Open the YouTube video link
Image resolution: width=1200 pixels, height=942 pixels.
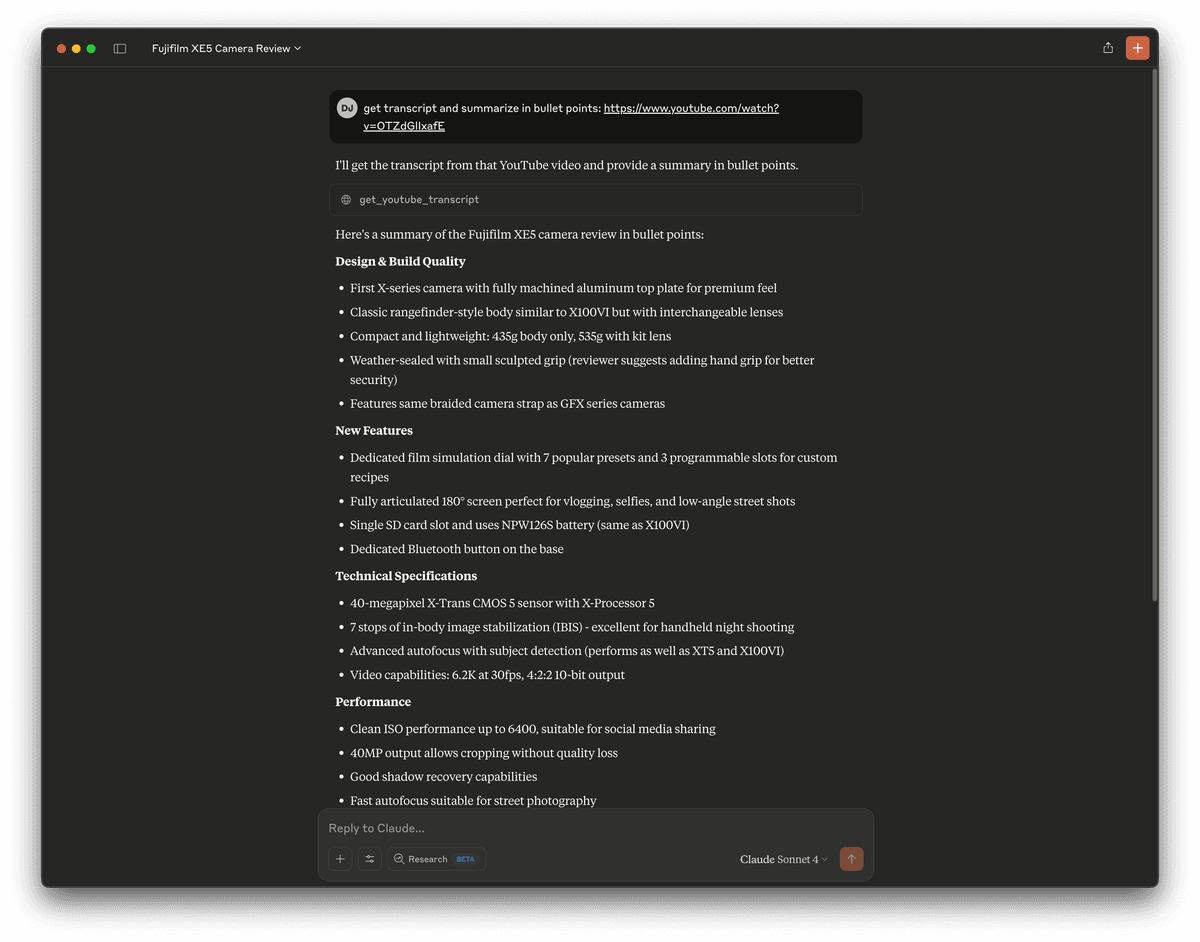(x=571, y=117)
